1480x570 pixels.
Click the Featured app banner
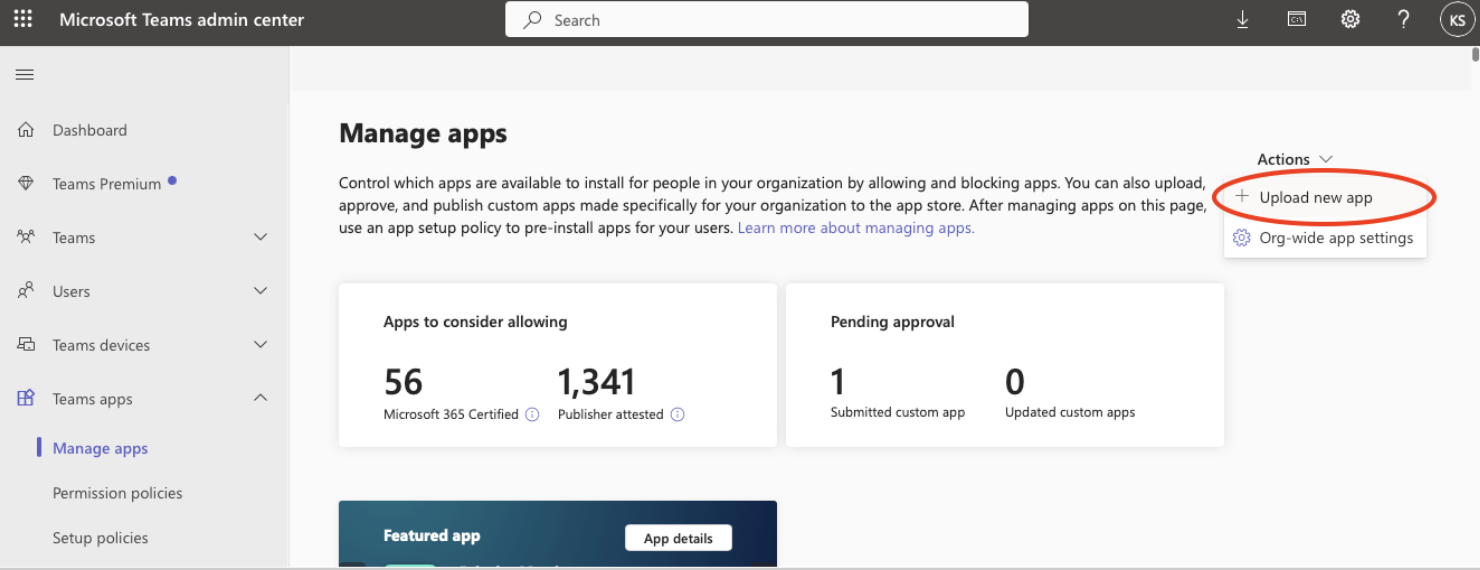[x=558, y=534]
